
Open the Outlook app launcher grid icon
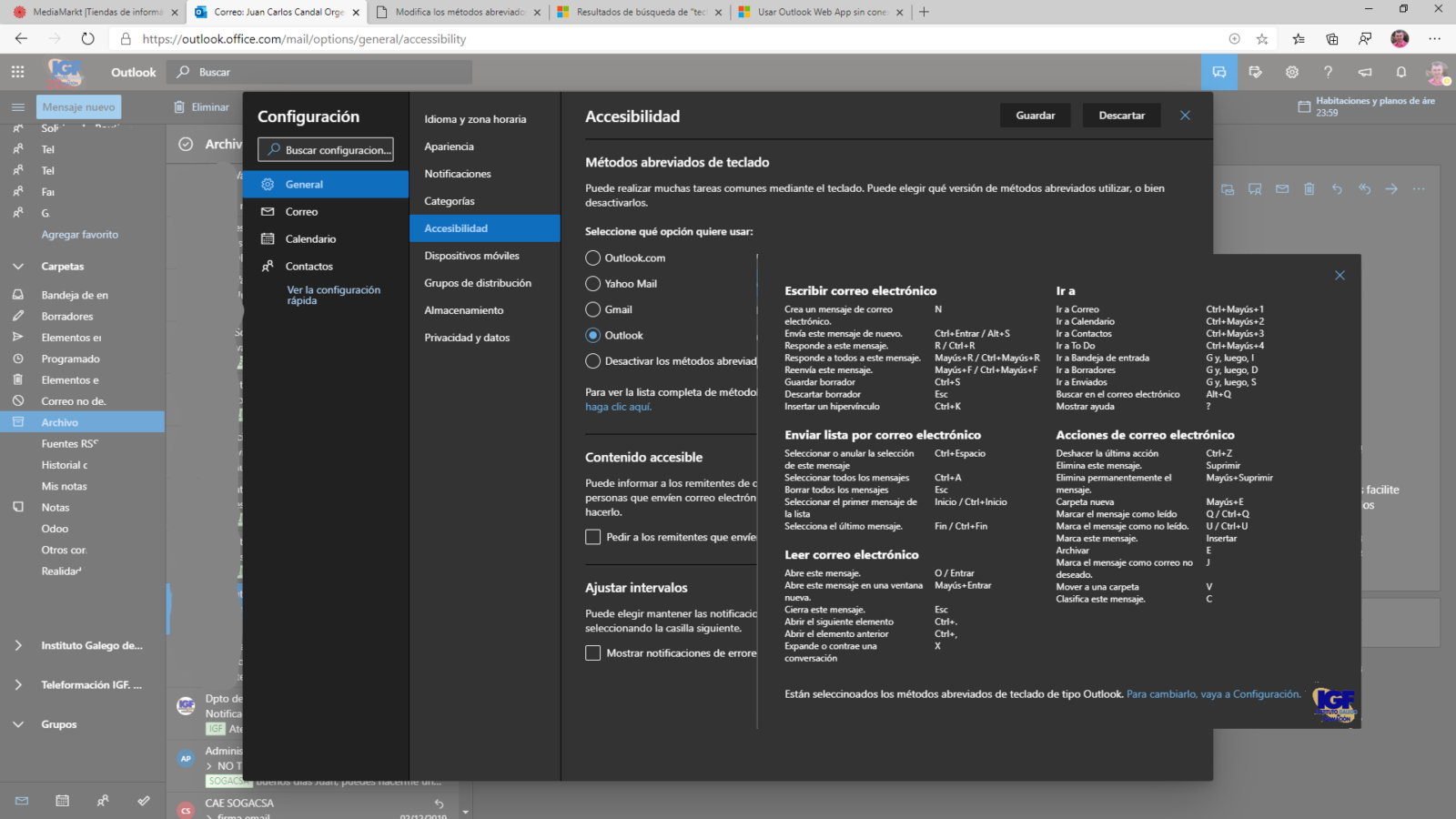tap(17, 72)
